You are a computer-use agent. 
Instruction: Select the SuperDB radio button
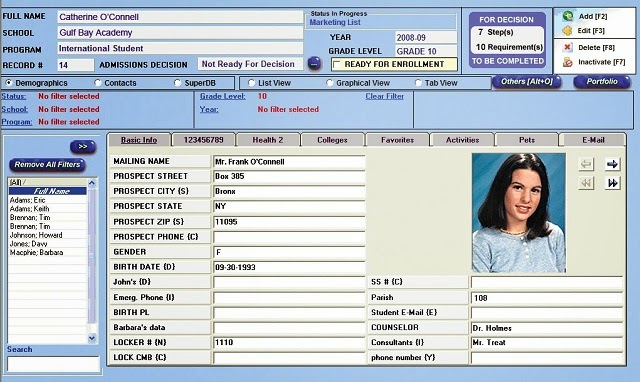[x=177, y=83]
